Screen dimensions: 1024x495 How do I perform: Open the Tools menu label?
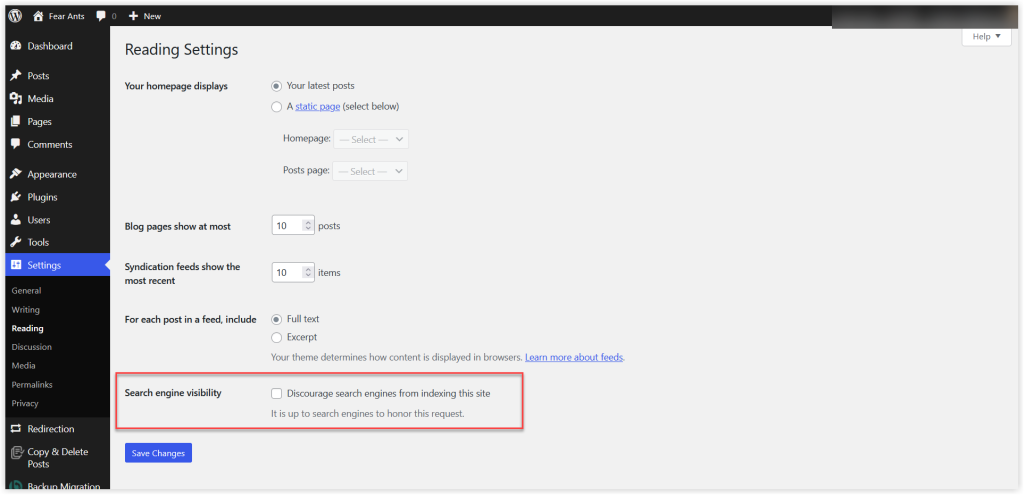(38, 242)
